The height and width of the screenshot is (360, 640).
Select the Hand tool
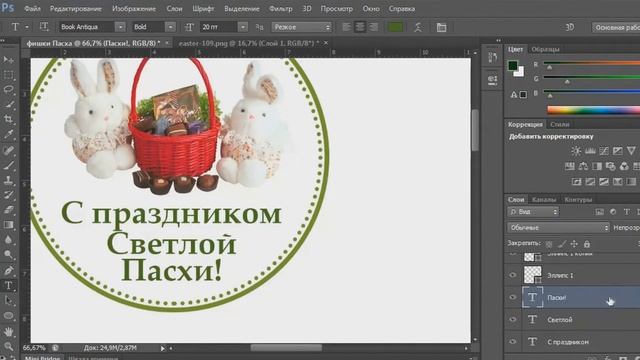[8, 332]
